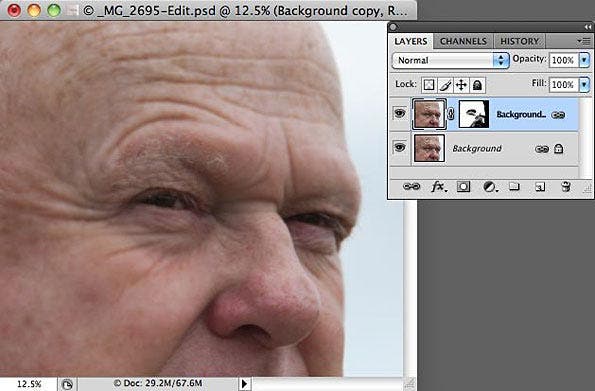Click the Fill value field
Image resolution: width=595 pixels, height=391 pixels.
(564, 84)
